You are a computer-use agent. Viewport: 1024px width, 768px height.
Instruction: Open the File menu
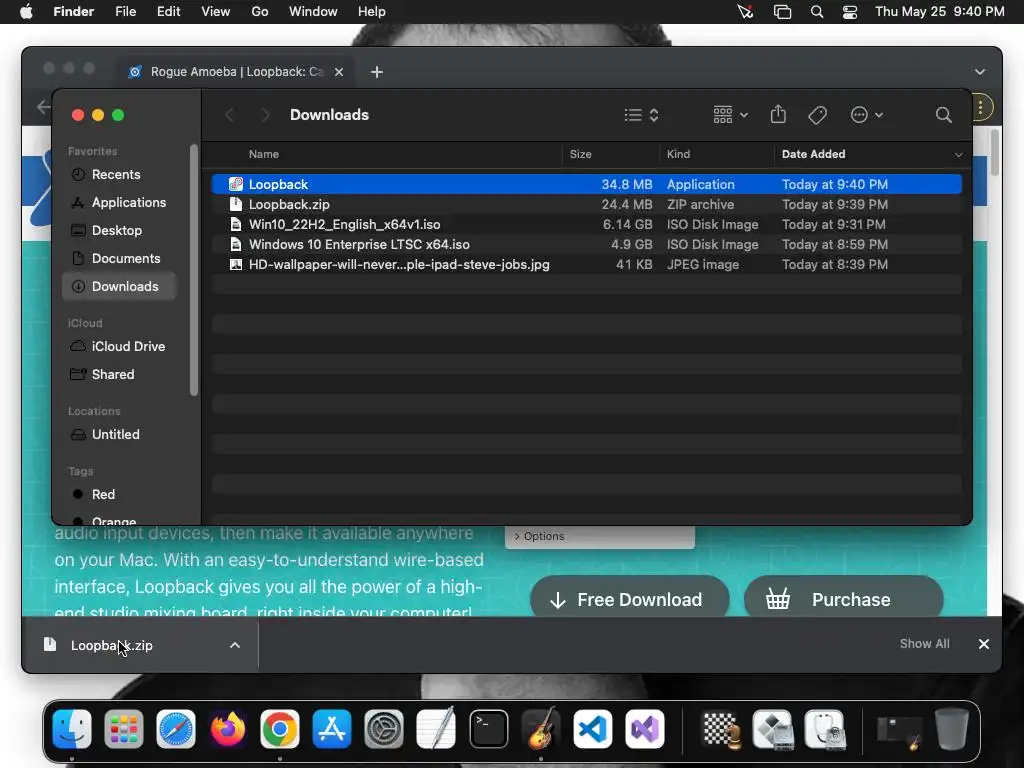(x=125, y=12)
